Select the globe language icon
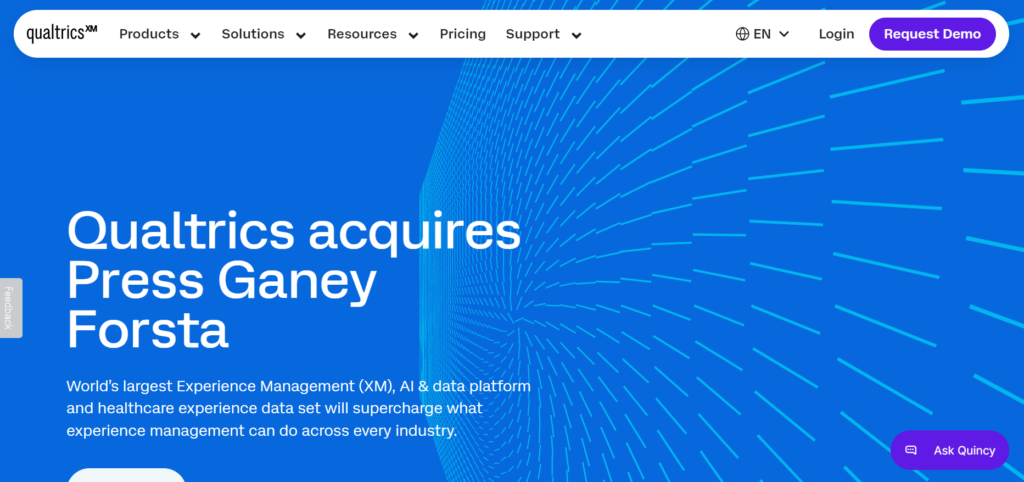 743,34
